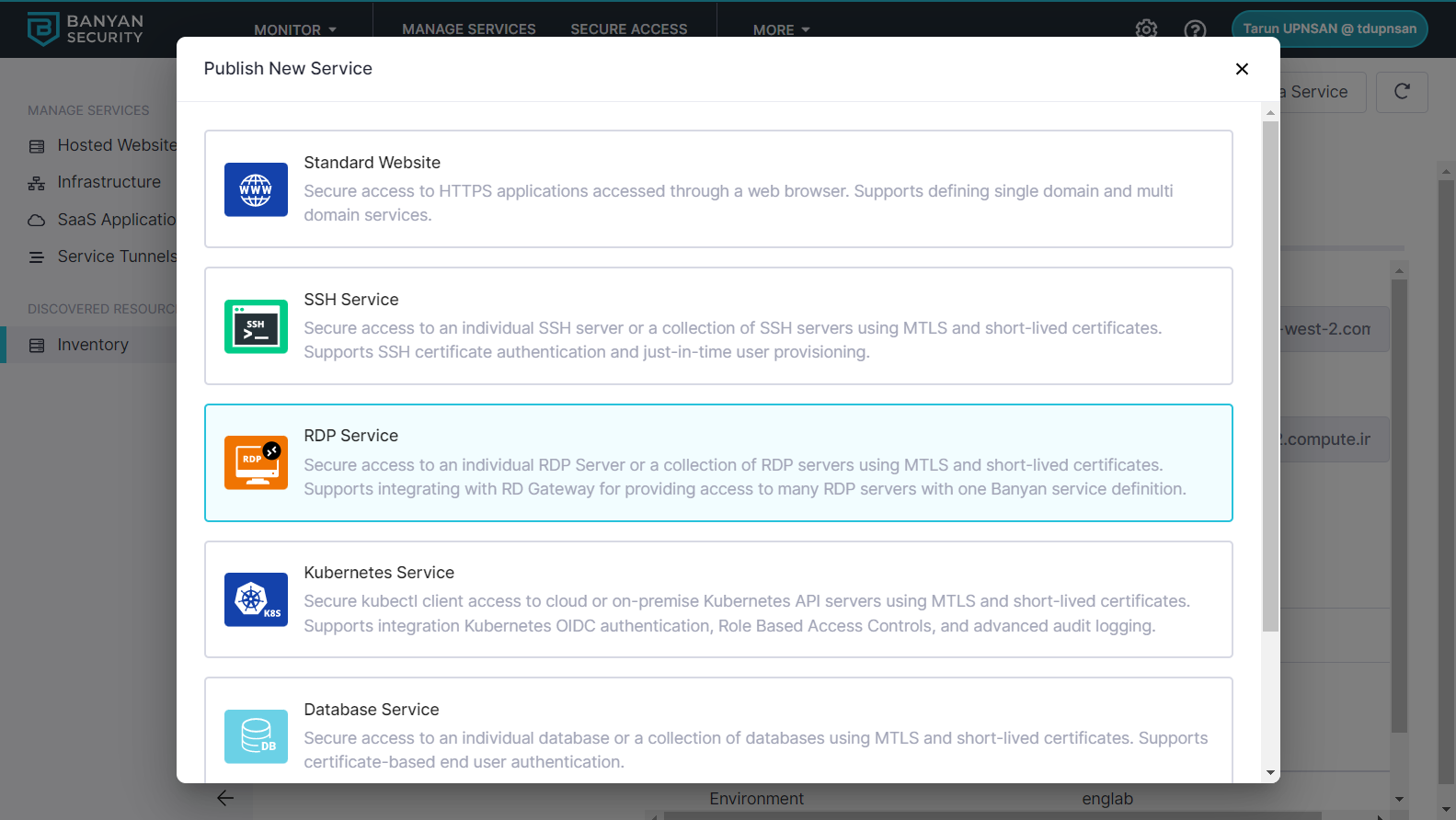Viewport: 1456px width, 820px height.
Task: Open settings via the gear icon
Action: (x=1146, y=29)
